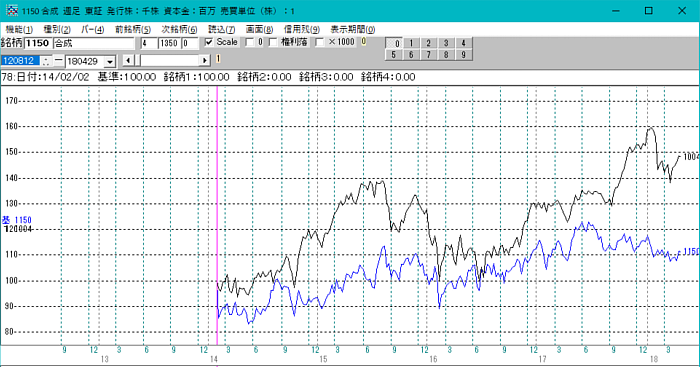
Task: Open the 種別(2) menu
Action: [57, 29]
